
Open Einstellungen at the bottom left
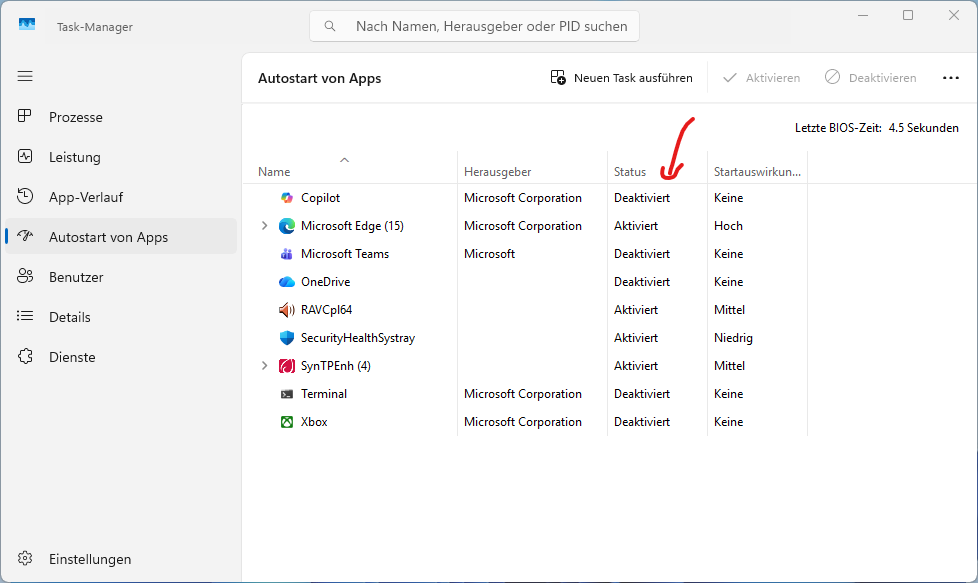(89, 559)
